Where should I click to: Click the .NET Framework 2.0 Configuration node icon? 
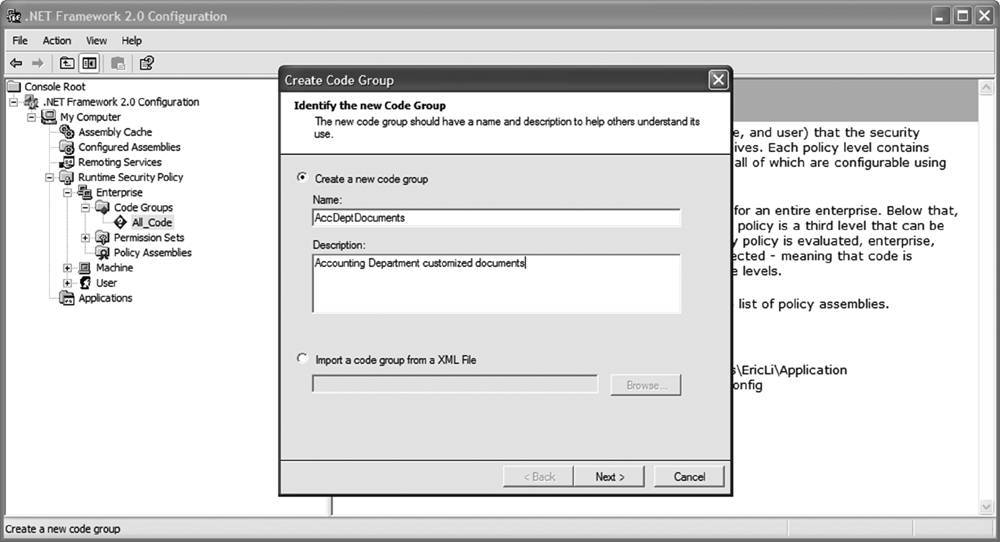point(31,102)
